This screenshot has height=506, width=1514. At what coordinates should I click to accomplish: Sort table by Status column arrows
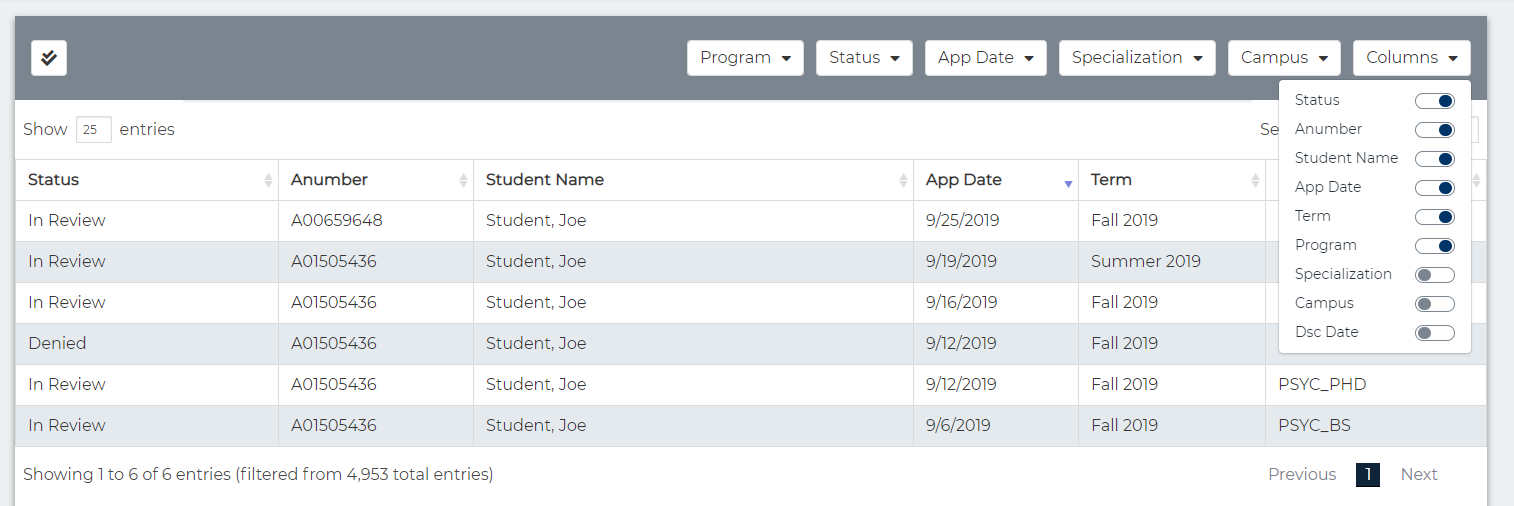[x=268, y=181]
